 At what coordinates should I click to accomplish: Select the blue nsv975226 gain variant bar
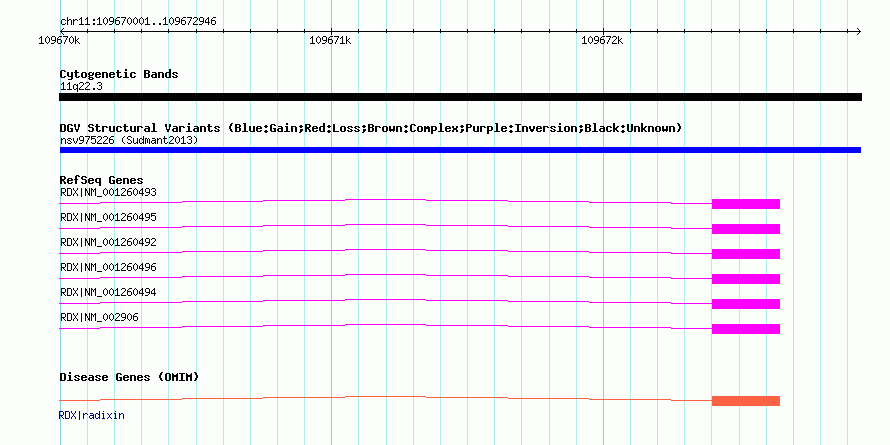tap(460, 150)
